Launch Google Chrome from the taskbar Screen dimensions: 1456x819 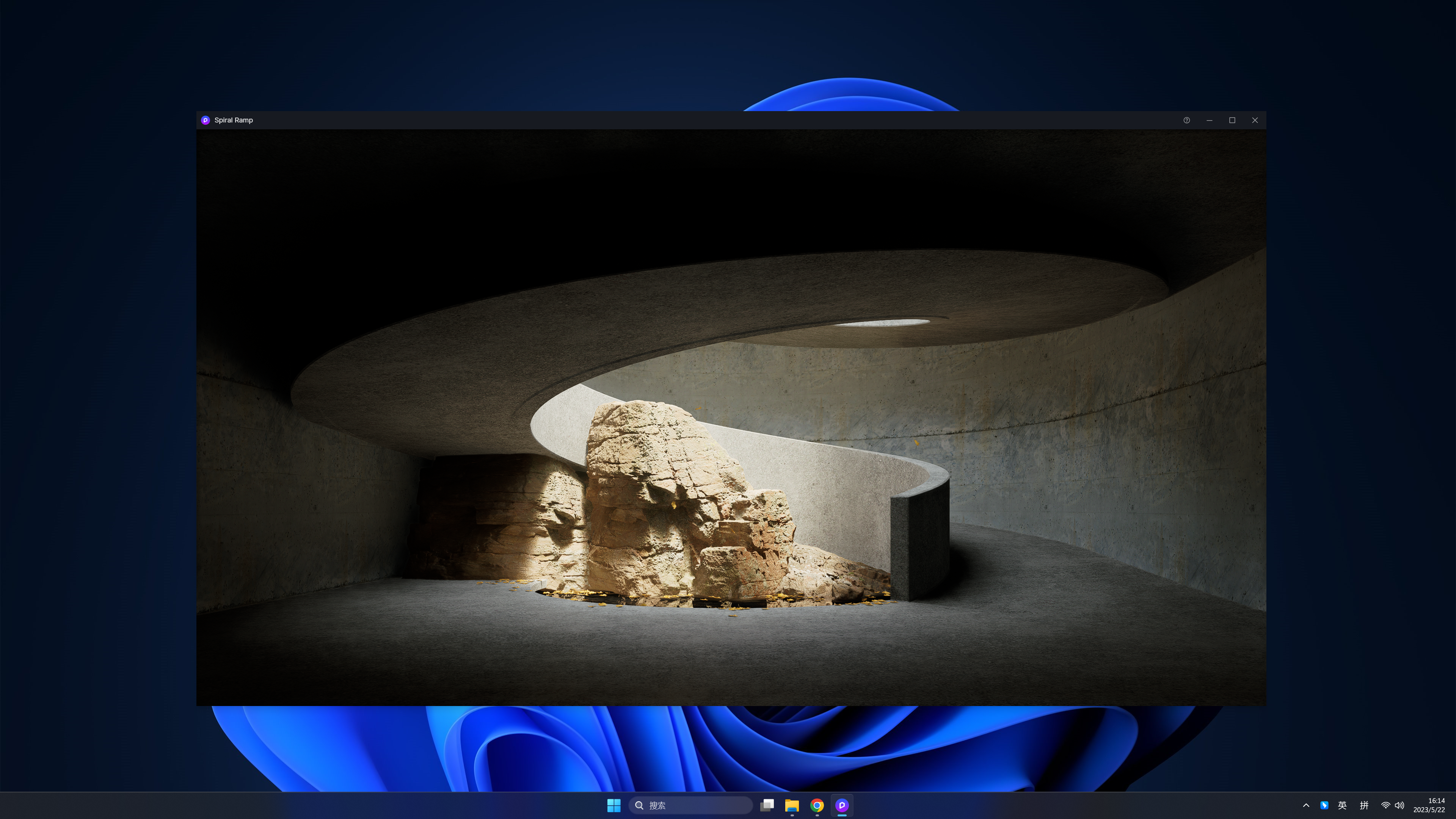817,805
